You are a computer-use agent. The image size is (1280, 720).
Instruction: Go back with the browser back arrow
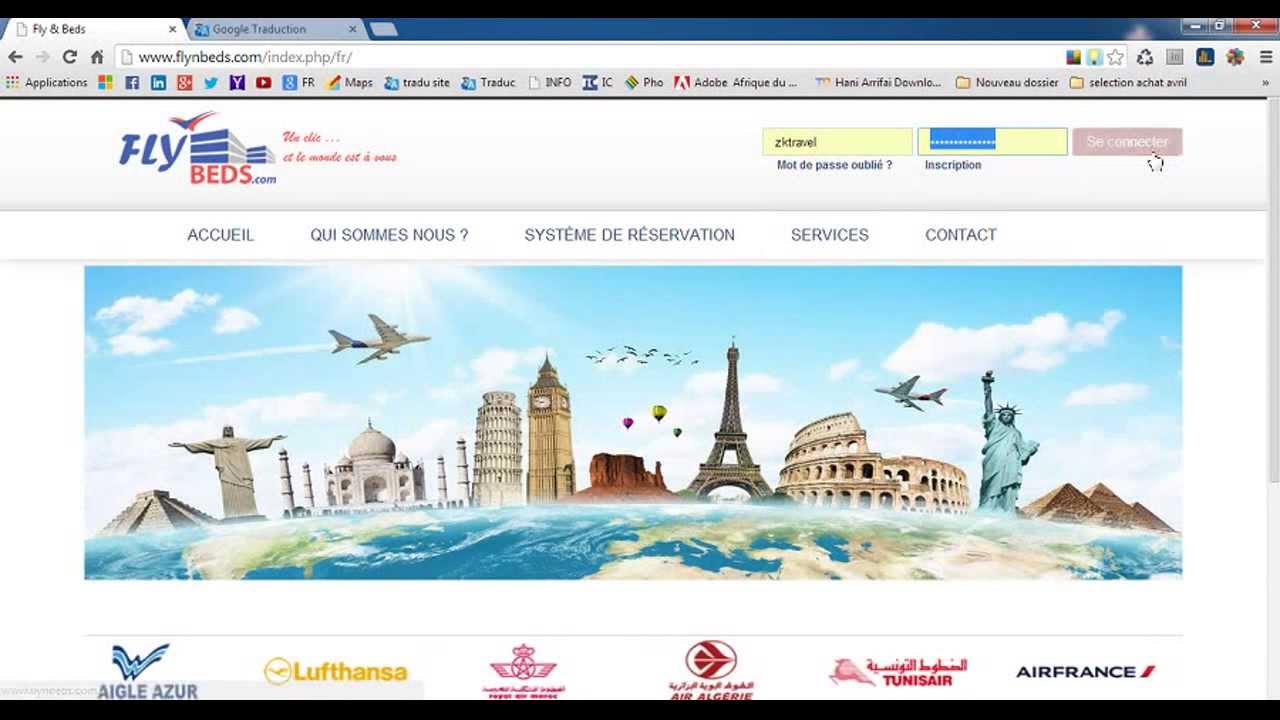(15, 57)
